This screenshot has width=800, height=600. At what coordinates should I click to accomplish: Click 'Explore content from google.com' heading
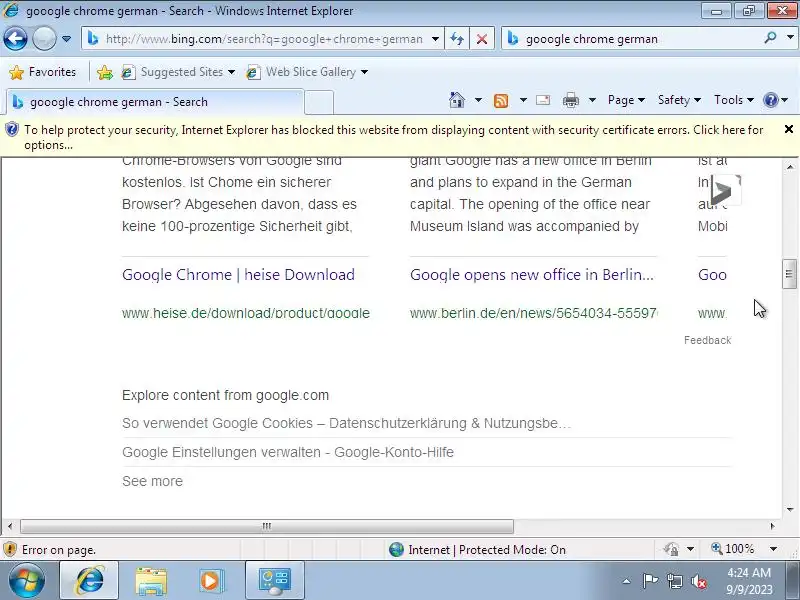[x=226, y=395]
